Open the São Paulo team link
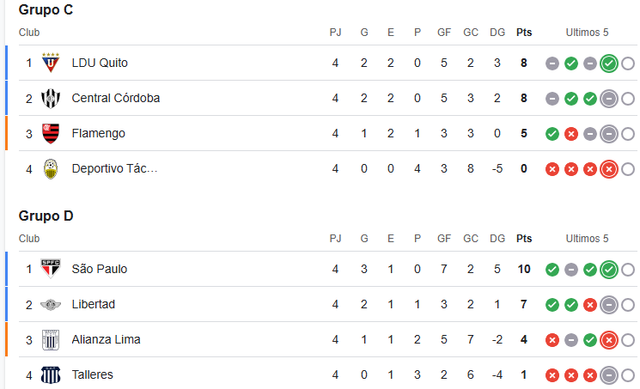Image resolution: width=640 pixels, height=389 pixels. click(99, 269)
